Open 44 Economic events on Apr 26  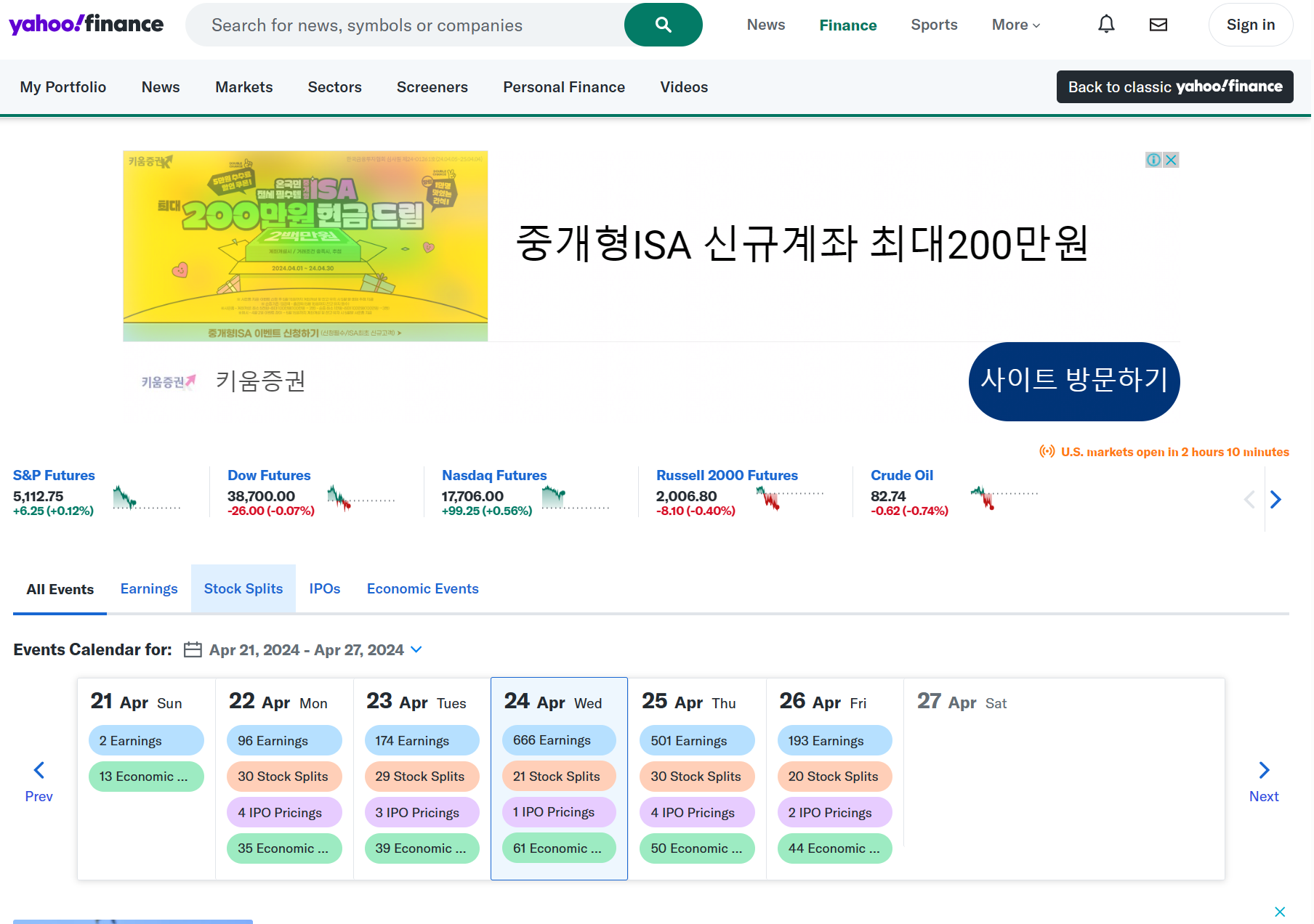834,848
